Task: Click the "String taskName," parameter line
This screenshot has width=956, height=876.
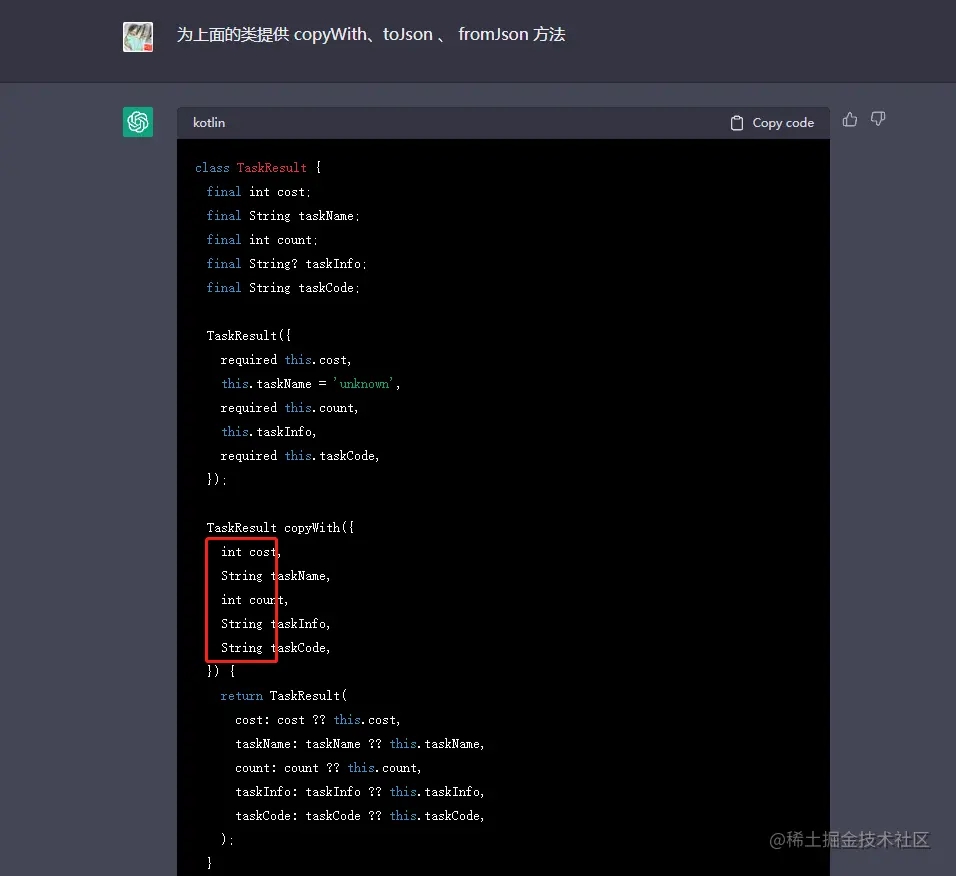Action: 276,576
